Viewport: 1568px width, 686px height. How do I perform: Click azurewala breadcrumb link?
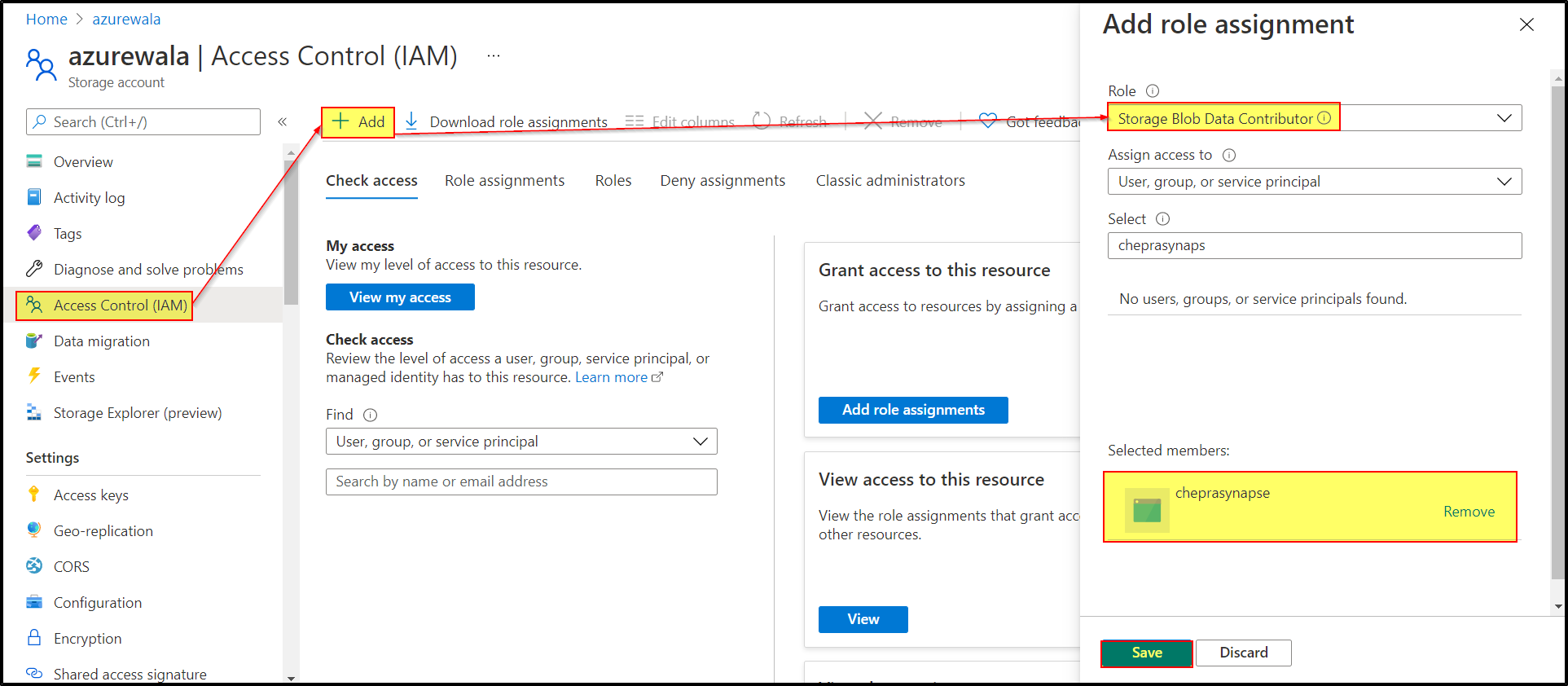(x=126, y=19)
